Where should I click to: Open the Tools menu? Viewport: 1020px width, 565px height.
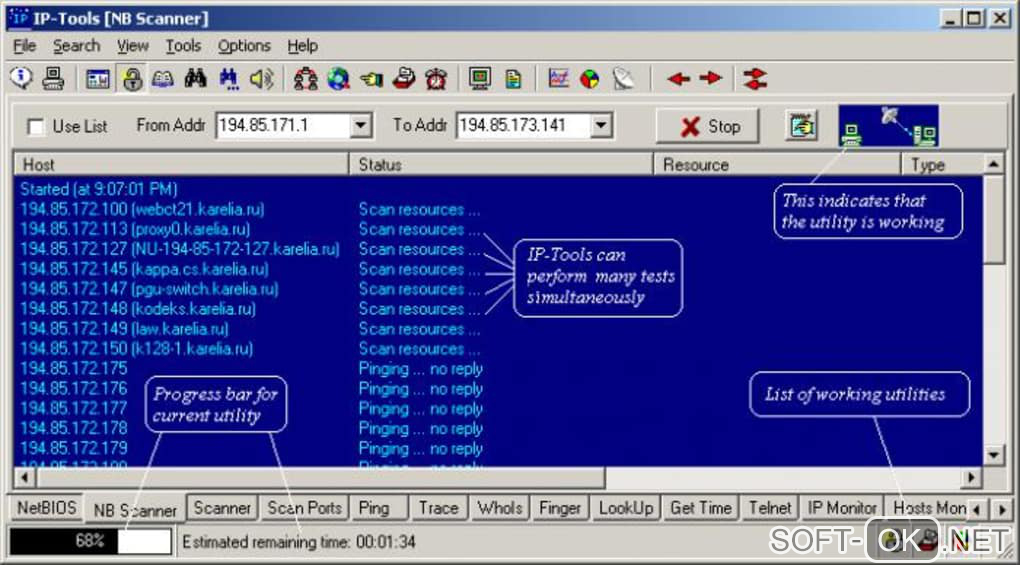click(x=183, y=46)
